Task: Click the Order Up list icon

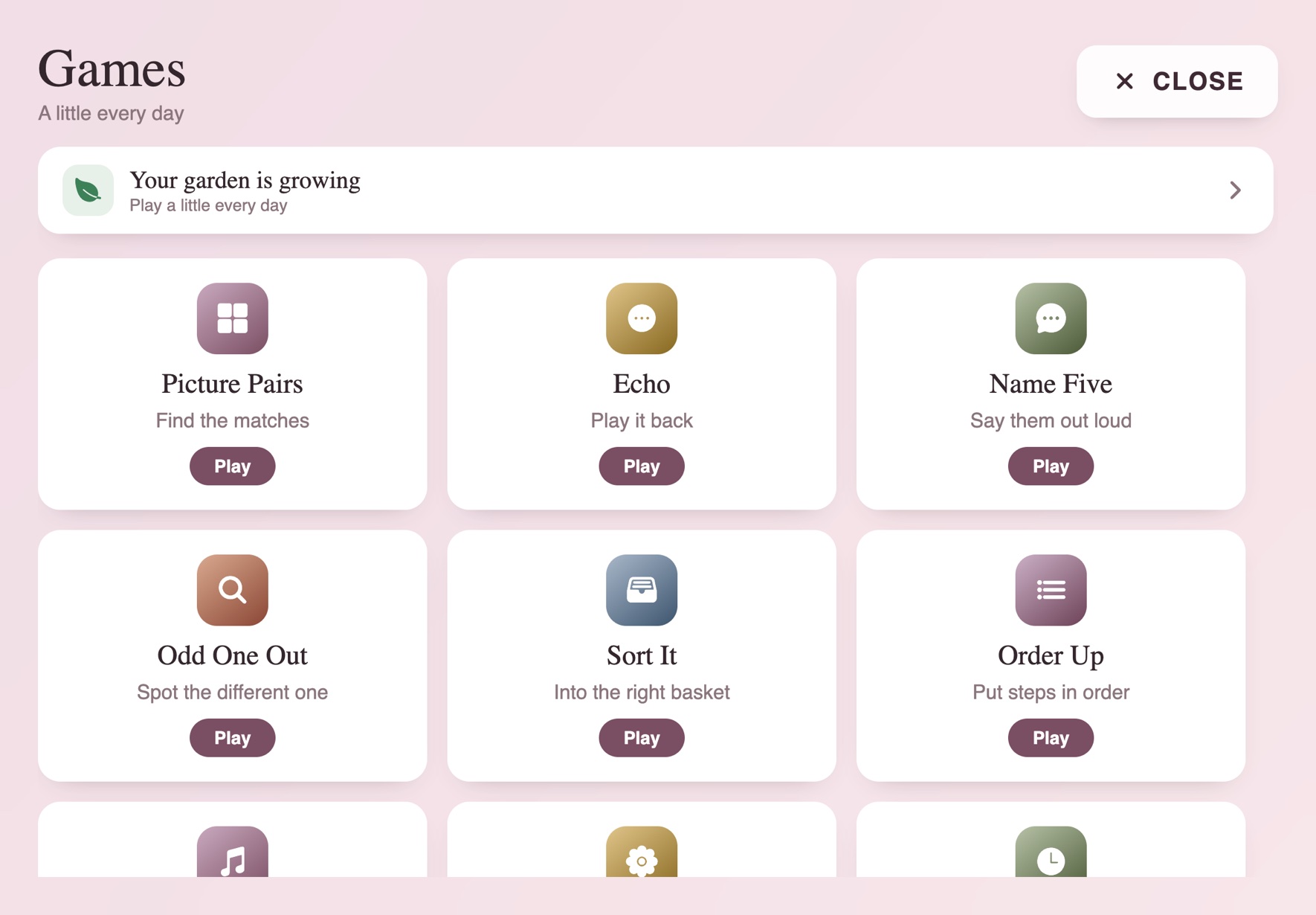Action: pos(1051,590)
